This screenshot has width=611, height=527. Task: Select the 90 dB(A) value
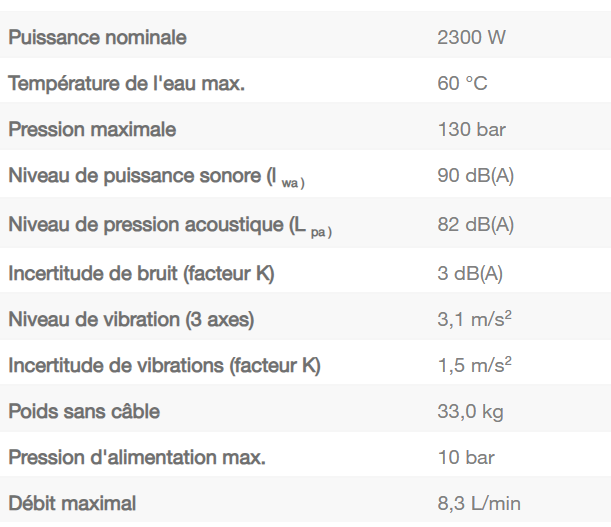click(475, 177)
